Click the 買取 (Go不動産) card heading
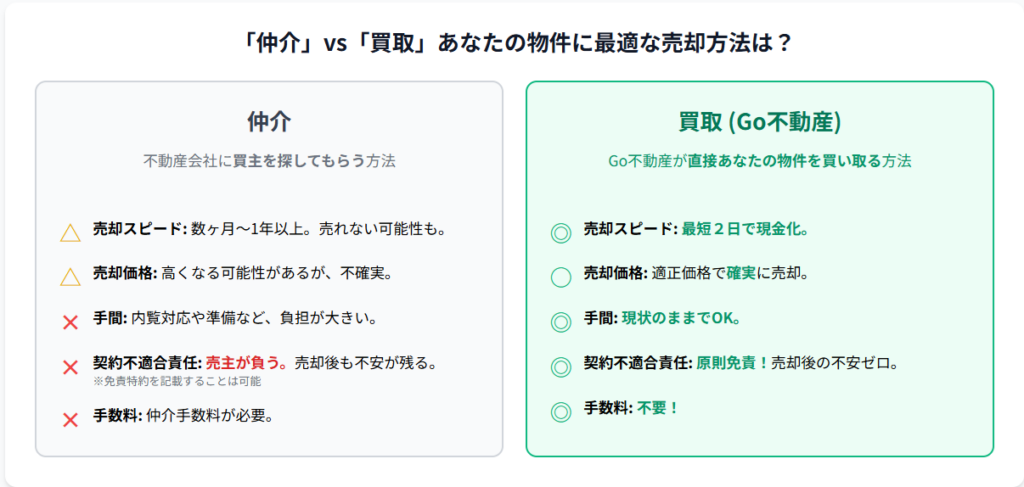The width and height of the screenshot is (1024, 487). 760,122
